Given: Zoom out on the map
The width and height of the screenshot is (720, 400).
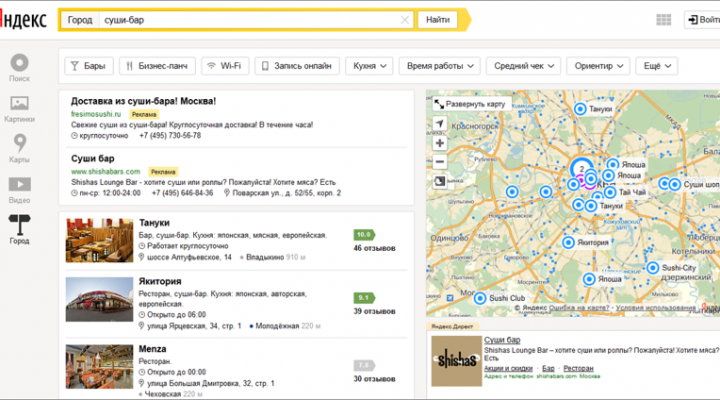Looking at the screenshot, I should [x=439, y=160].
